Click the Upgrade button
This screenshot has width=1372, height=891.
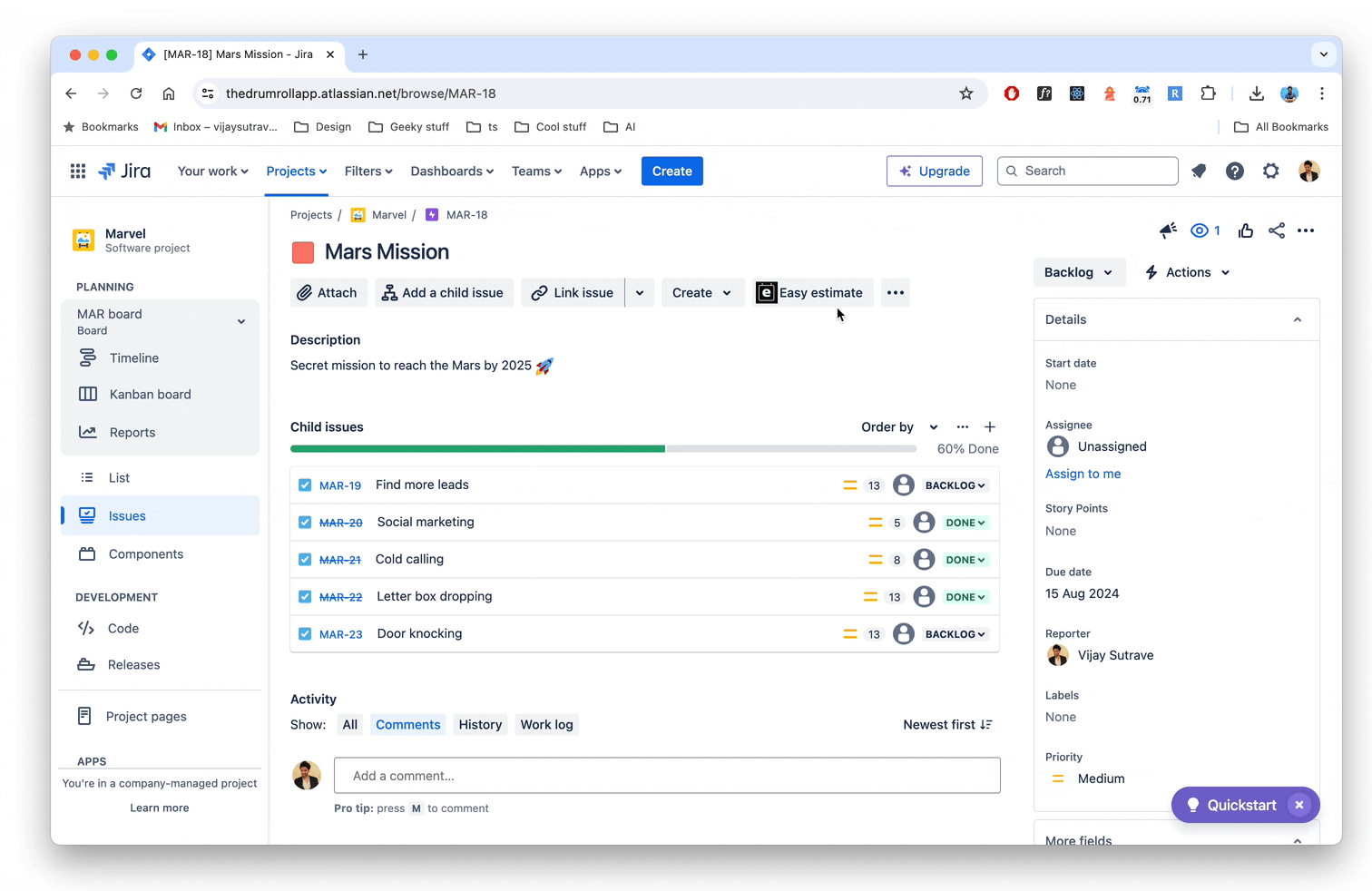coord(935,171)
